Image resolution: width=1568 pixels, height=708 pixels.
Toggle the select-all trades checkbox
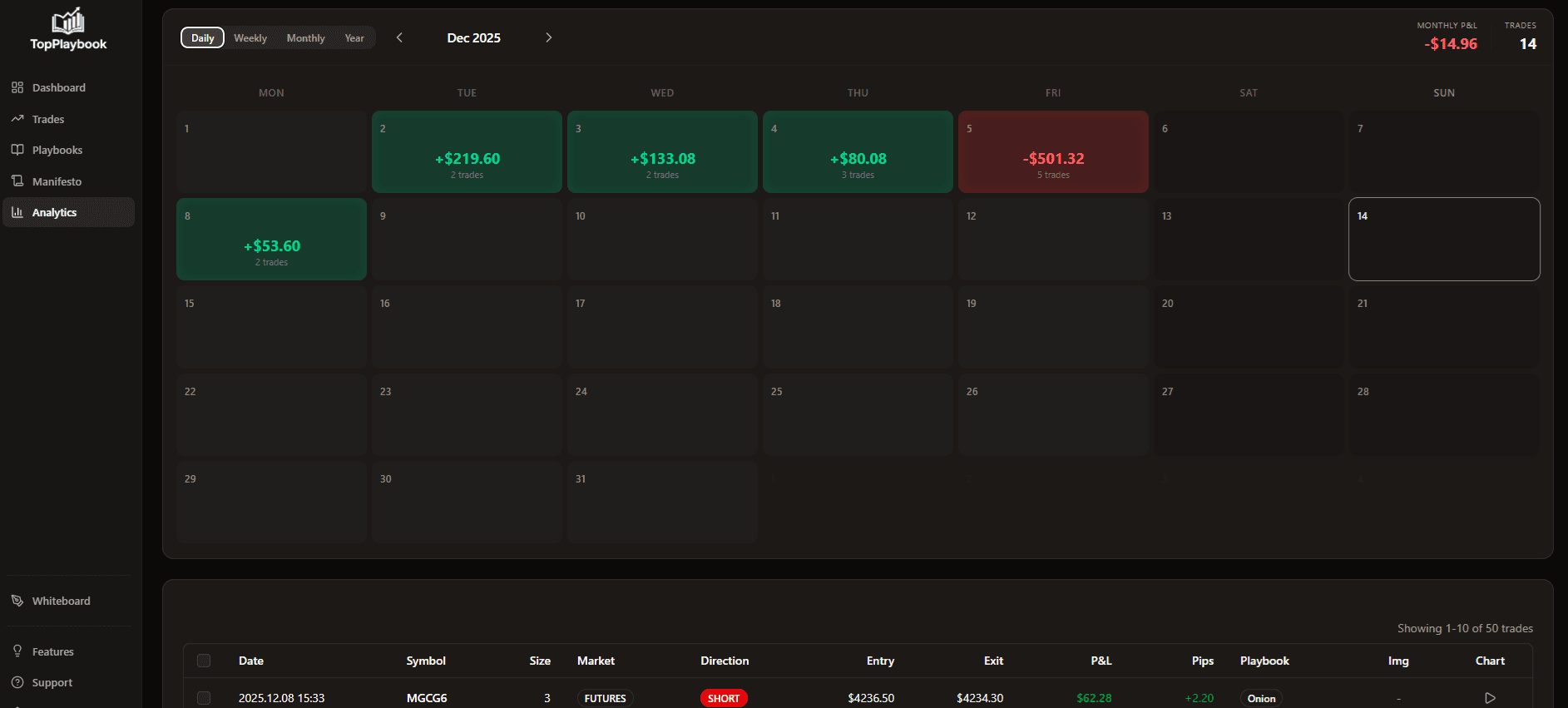204,661
